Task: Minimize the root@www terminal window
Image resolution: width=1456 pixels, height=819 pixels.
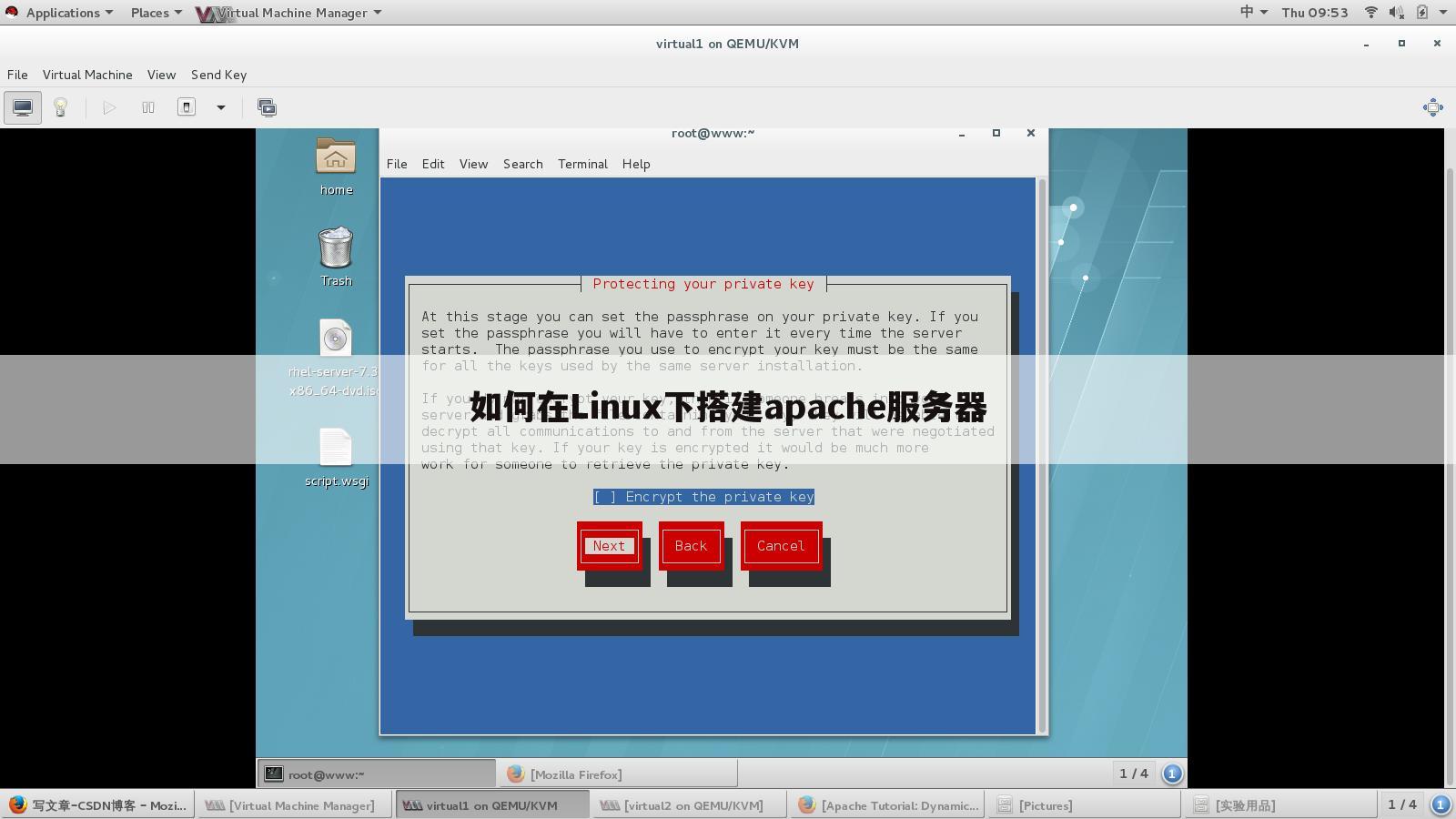Action: pos(962,134)
